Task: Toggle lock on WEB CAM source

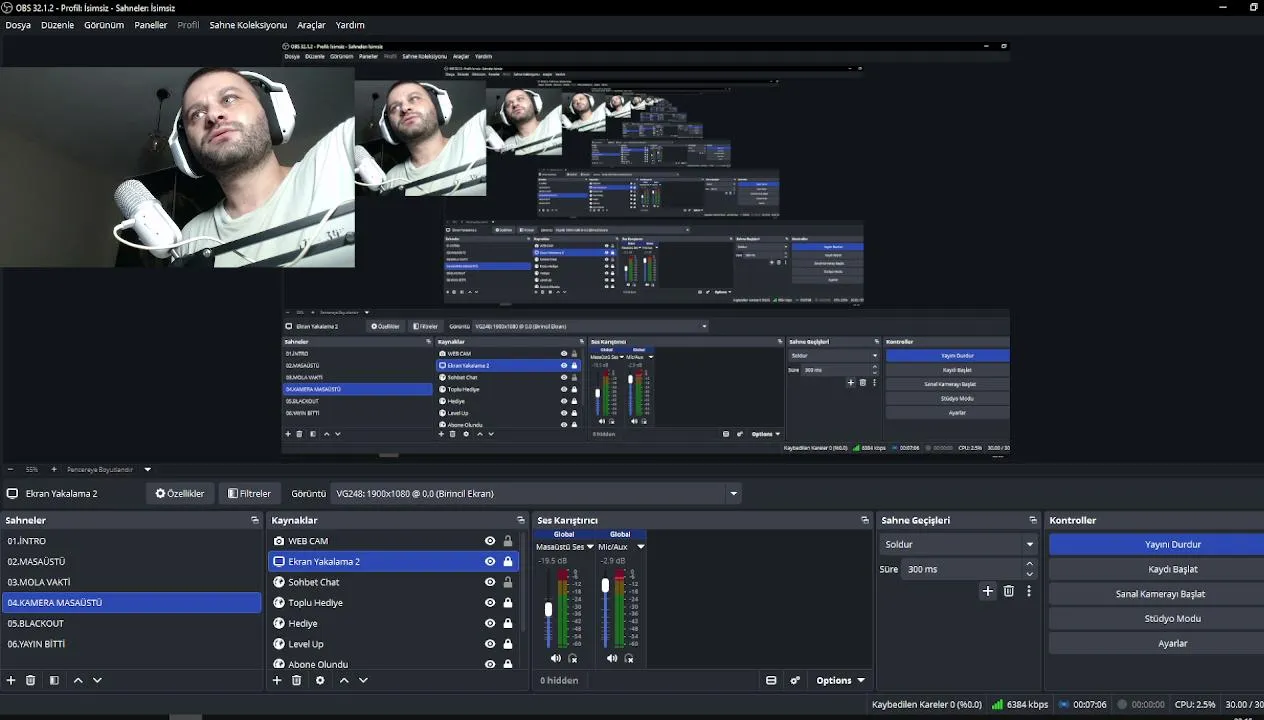Action: click(508, 541)
